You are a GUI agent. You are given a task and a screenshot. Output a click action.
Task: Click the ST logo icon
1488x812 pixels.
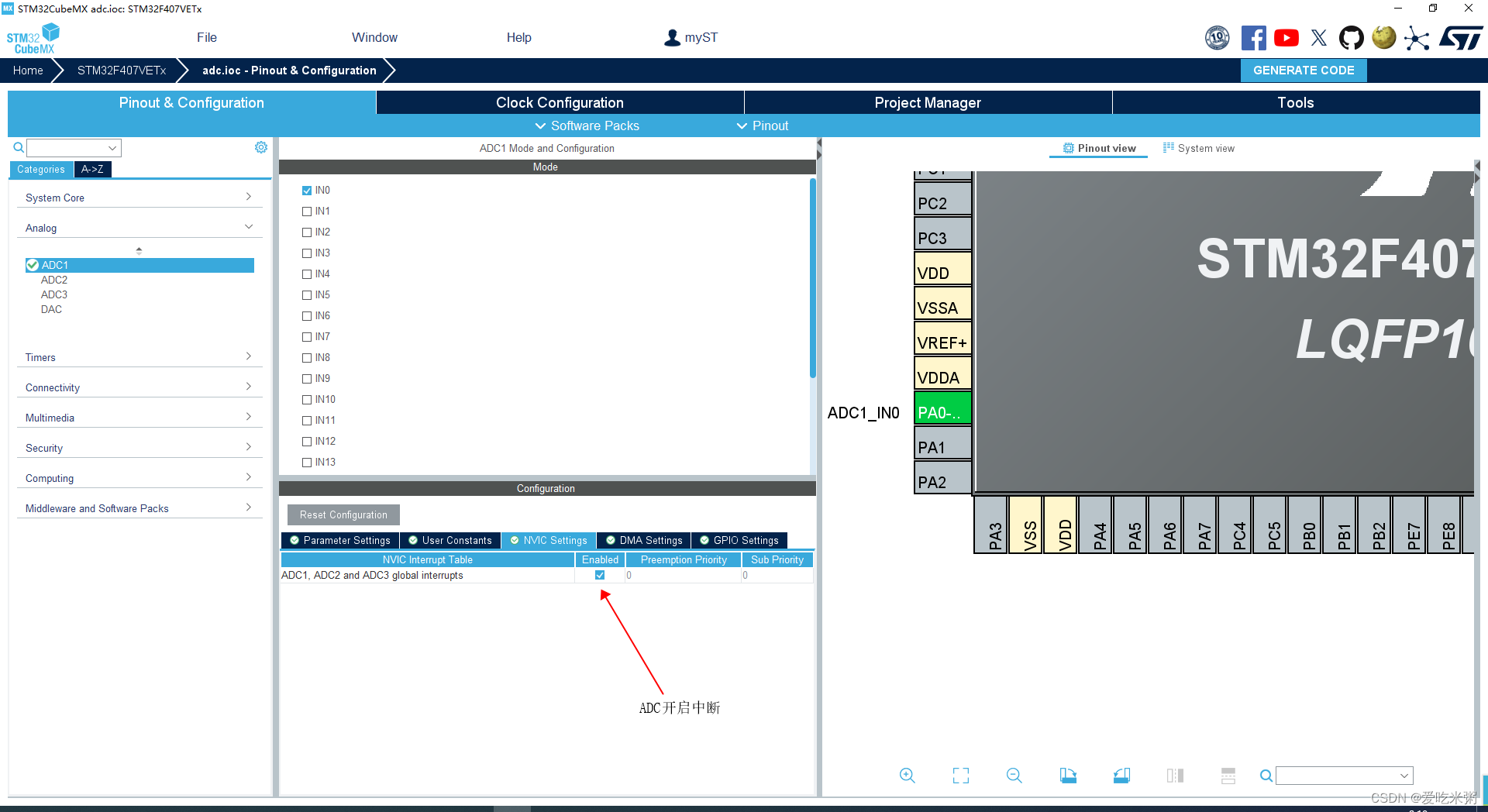[x=1461, y=37]
